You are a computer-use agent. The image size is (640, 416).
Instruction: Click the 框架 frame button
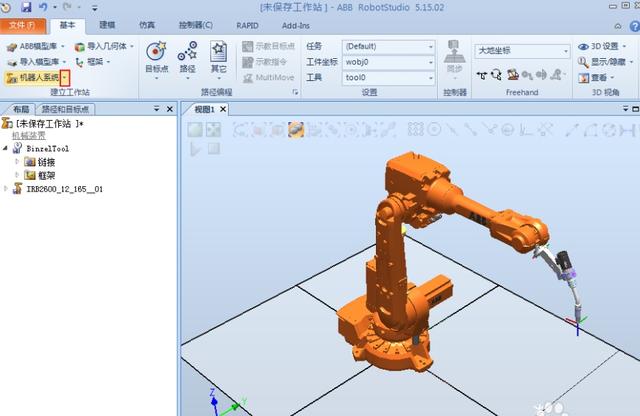pos(93,62)
